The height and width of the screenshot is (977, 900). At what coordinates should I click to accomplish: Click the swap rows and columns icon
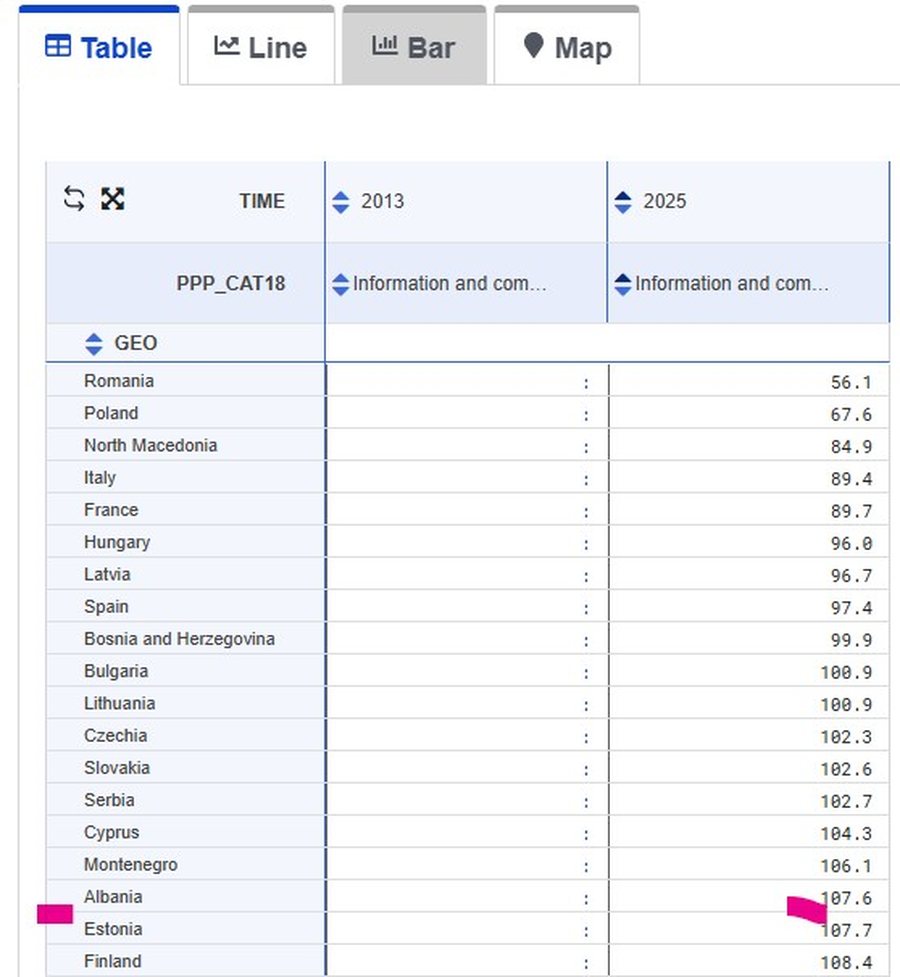pyautogui.click(x=74, y=199)
